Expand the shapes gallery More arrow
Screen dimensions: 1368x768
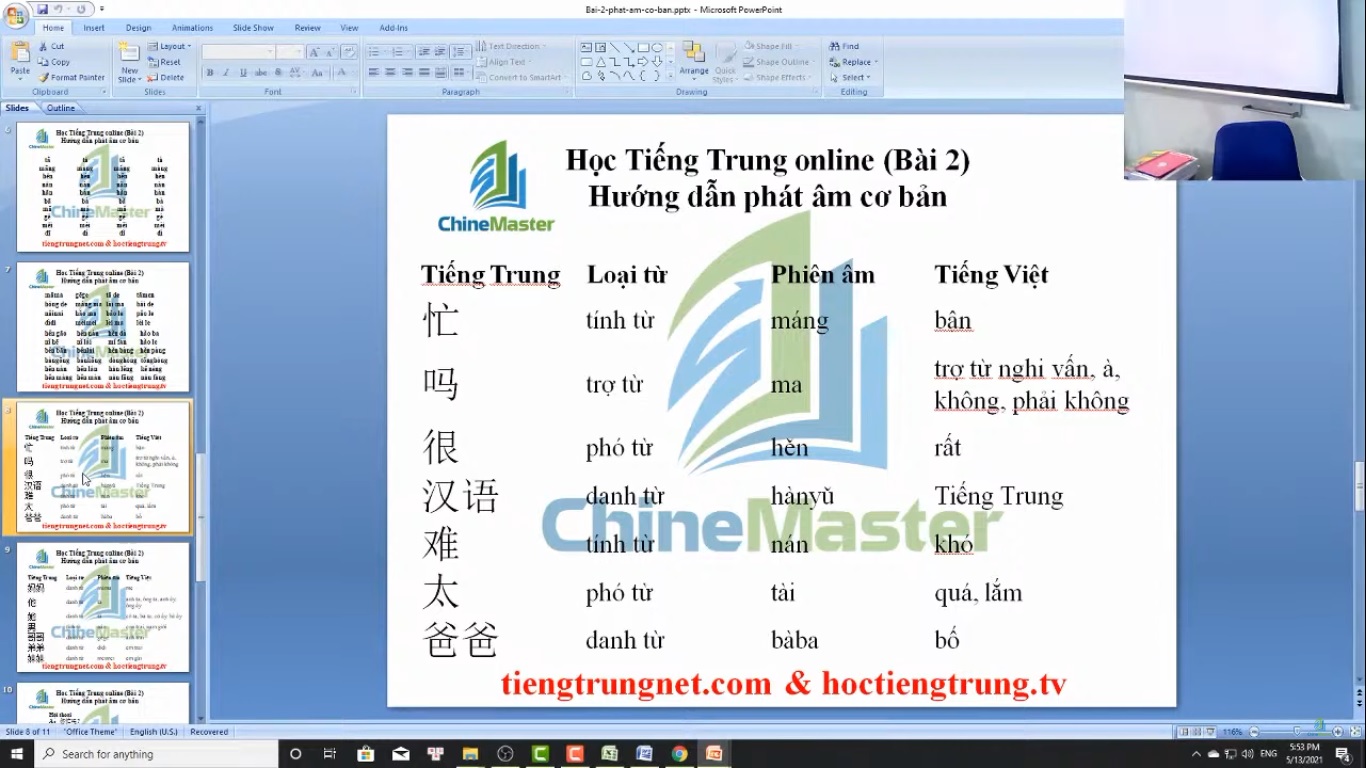671,75
